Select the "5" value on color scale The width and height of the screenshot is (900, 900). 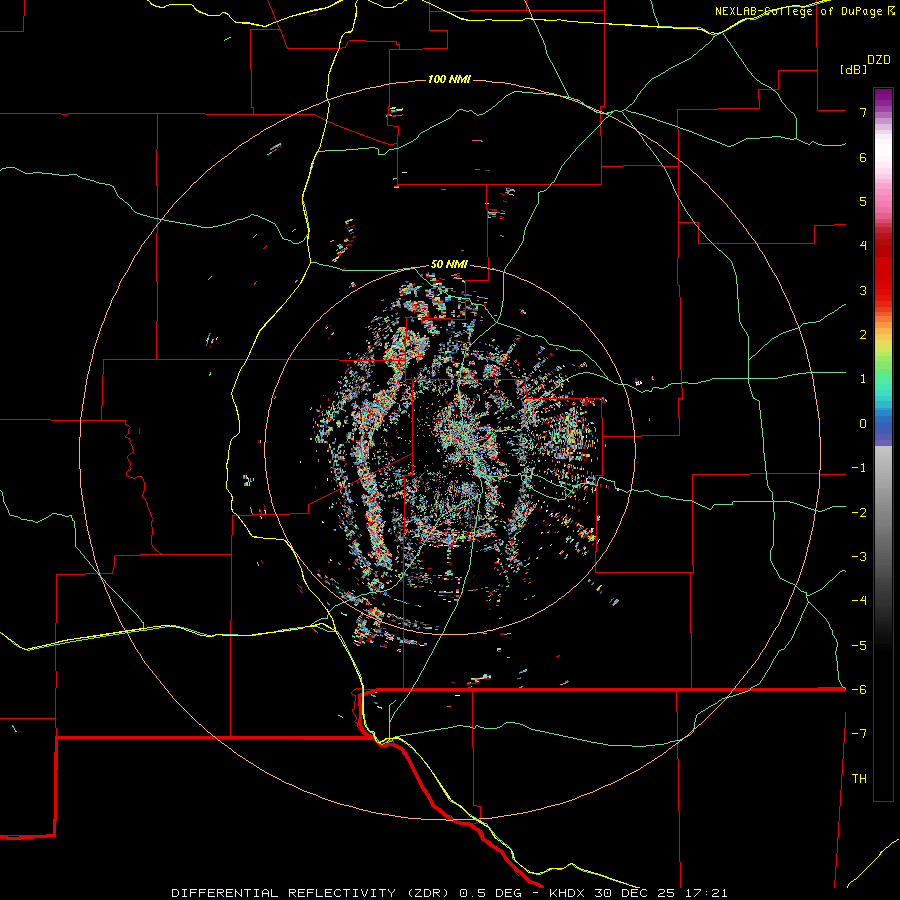[863, 201]
